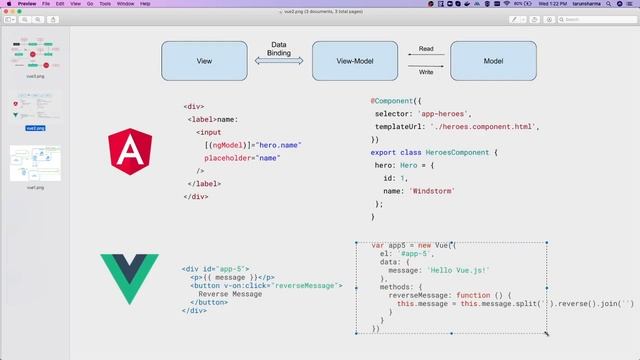
Task: Click the Angular logo
Action: point(130,151)
